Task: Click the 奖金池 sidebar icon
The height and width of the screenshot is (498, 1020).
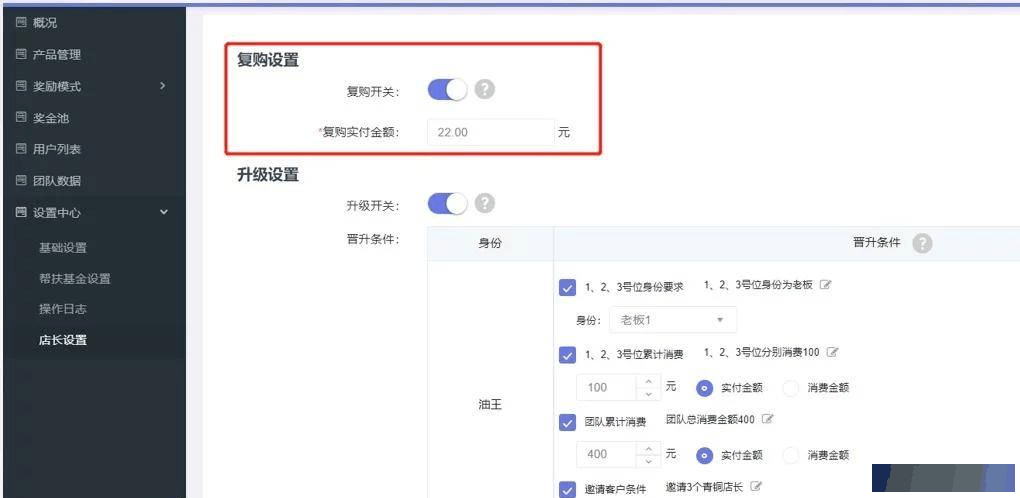Action: coord(21,118)
